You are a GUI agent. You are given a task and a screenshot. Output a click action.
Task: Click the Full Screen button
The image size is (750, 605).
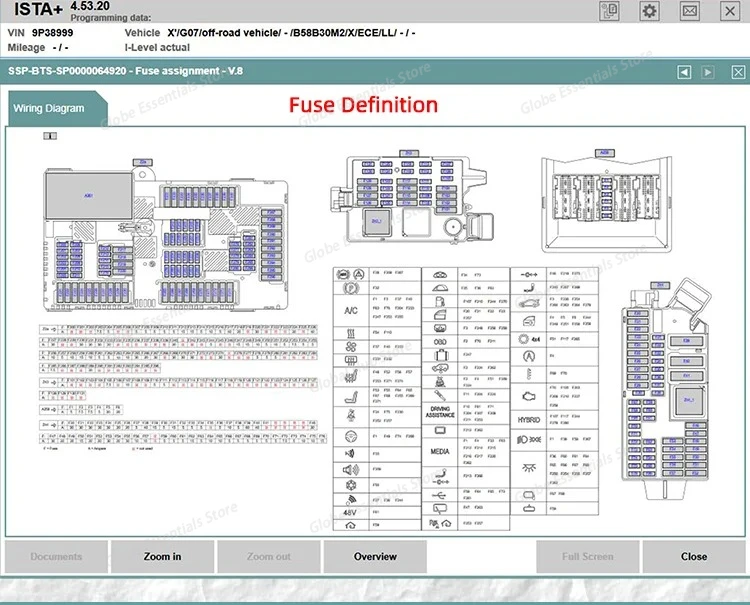tap(587, 557)
